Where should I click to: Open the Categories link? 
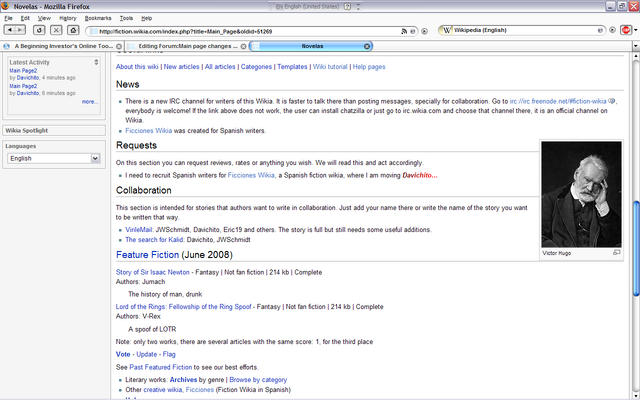pyautogui.click(x=256, y=67)
